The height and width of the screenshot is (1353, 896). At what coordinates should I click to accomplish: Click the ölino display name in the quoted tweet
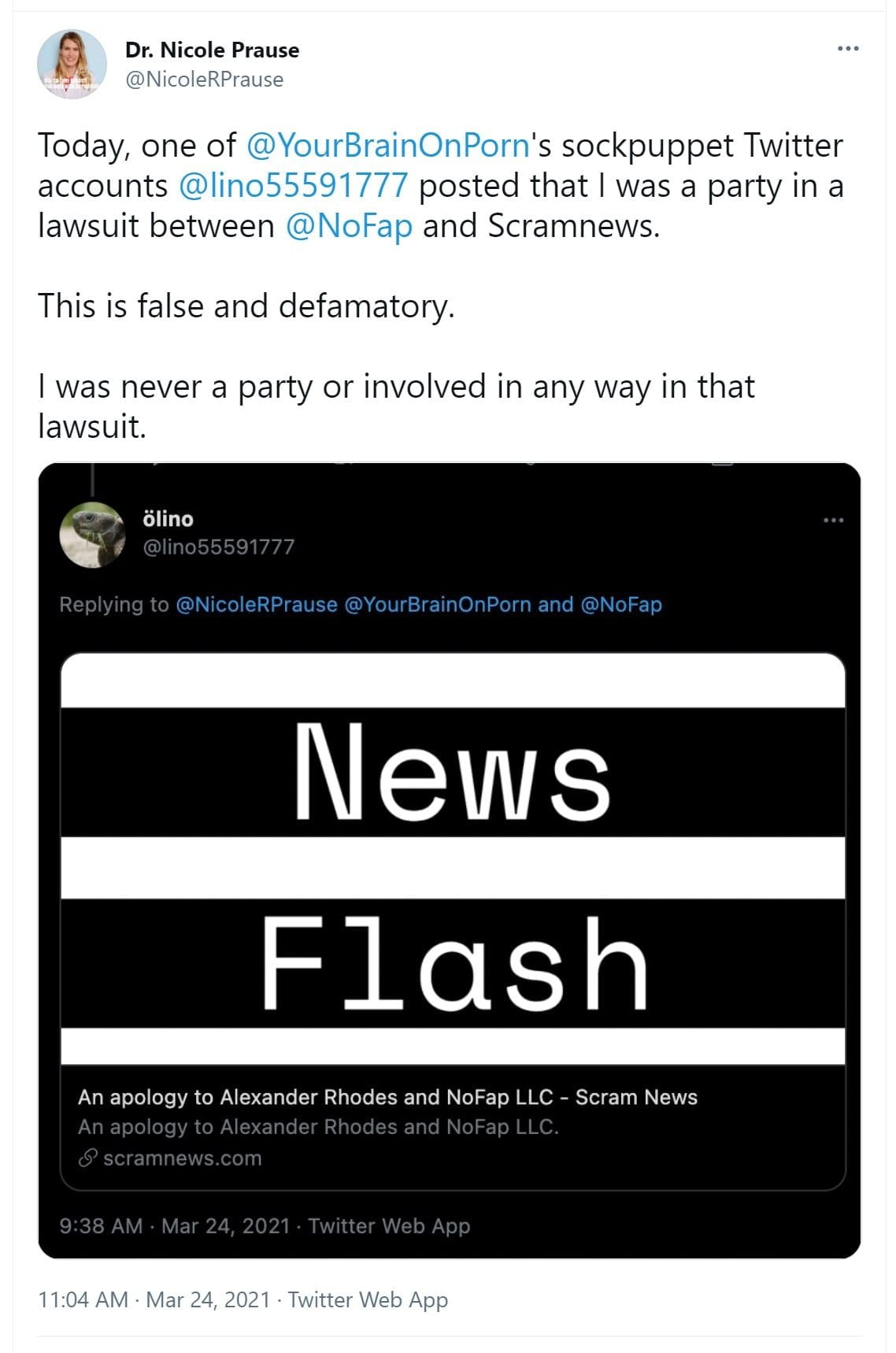tap(168, 519)
